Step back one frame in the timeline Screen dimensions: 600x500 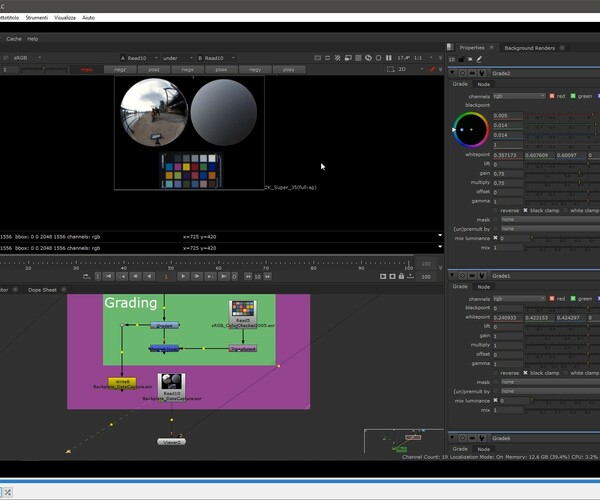(x=135, y=276)
